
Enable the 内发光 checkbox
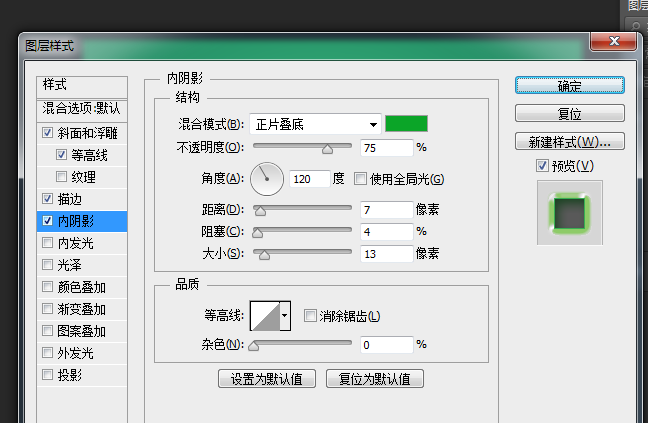coord(48,242)
